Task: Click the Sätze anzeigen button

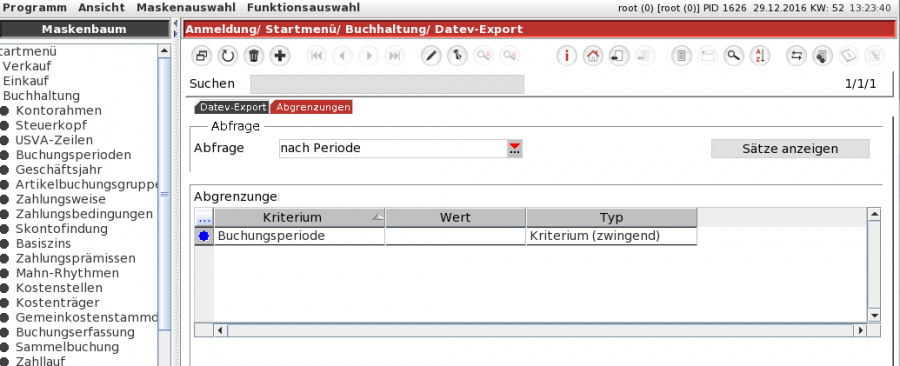Action: (x=790, y=149)
